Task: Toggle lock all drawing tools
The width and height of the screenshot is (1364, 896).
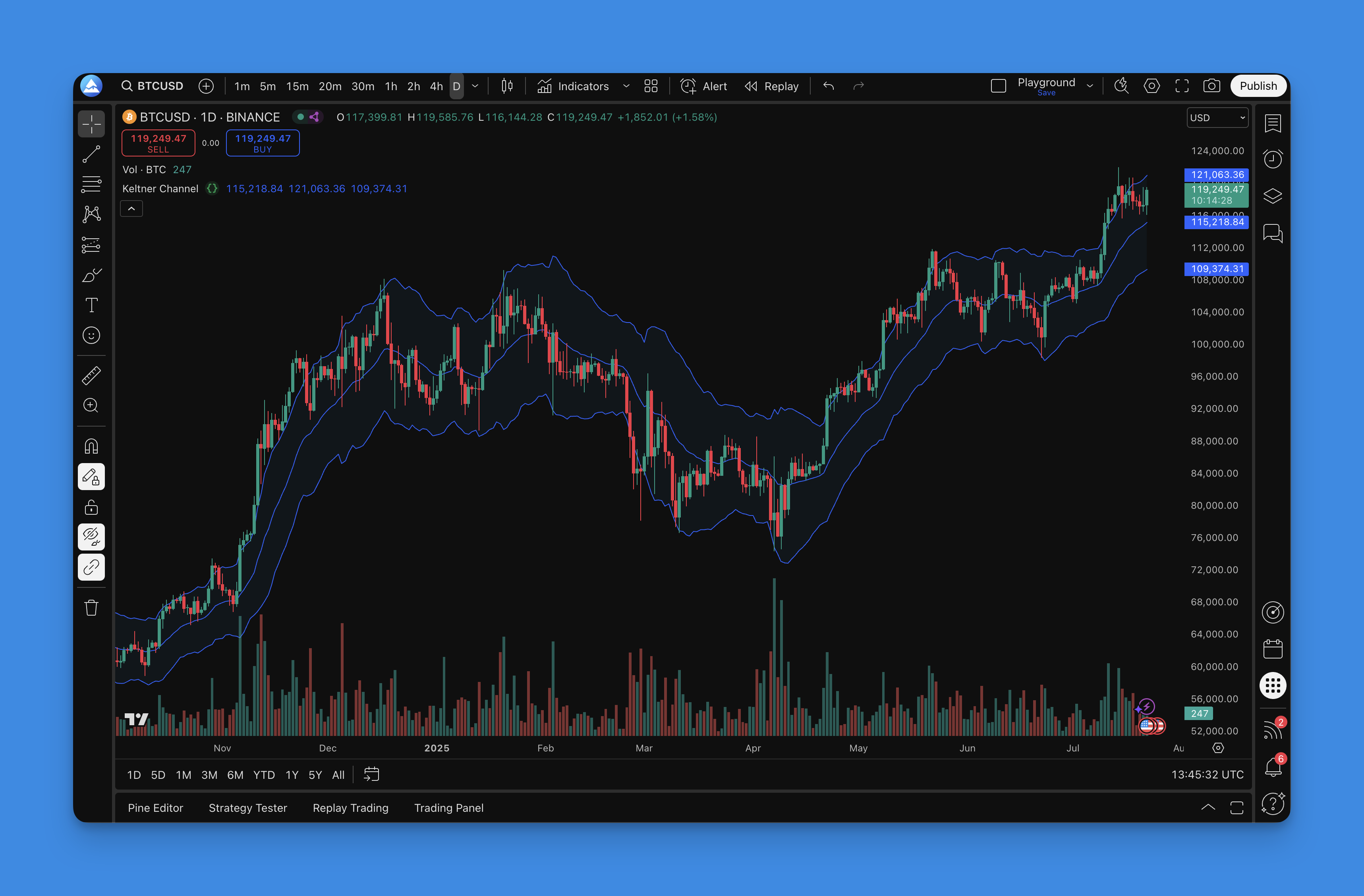Action: click(91, 507)
